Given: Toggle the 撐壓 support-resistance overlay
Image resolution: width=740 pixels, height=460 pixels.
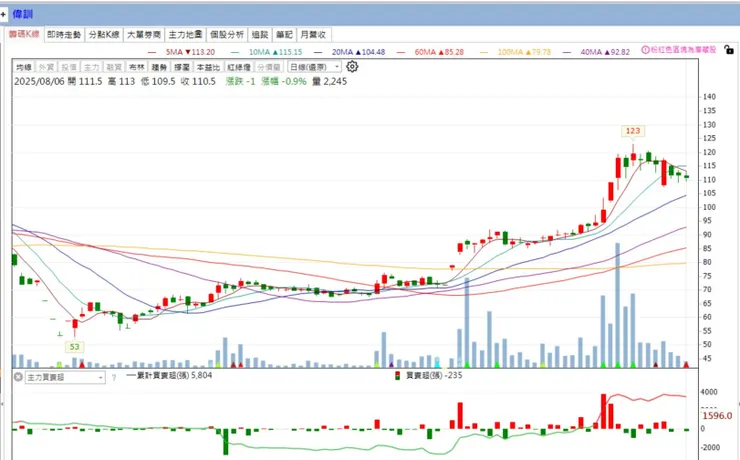Looking at the screenshot, I should (182, 67).
